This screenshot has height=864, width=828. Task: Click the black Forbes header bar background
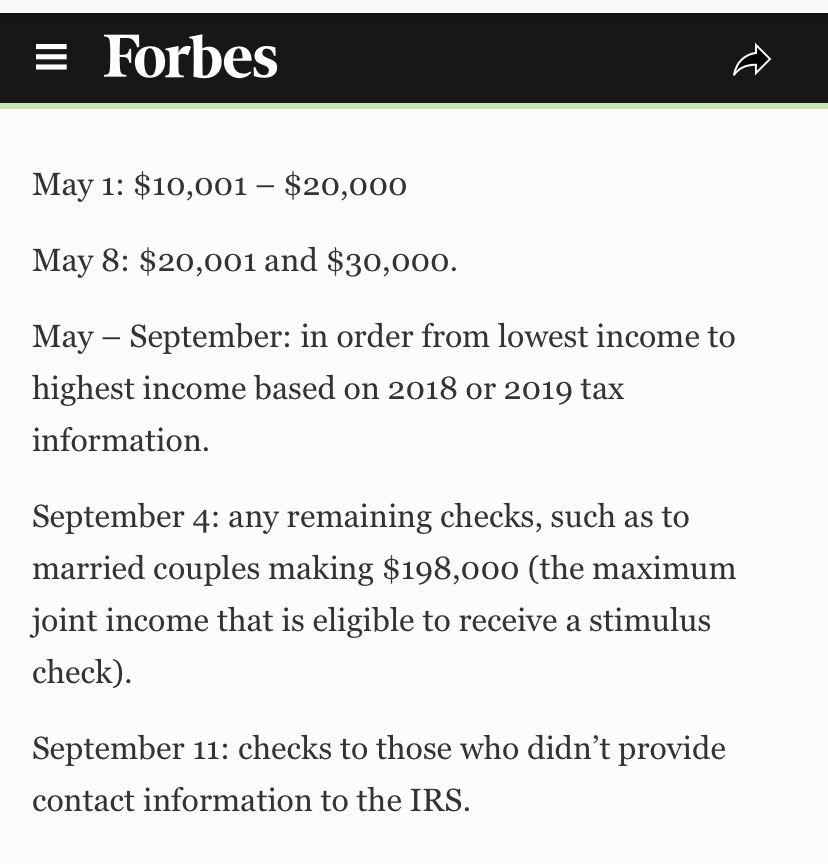(500, 58)
